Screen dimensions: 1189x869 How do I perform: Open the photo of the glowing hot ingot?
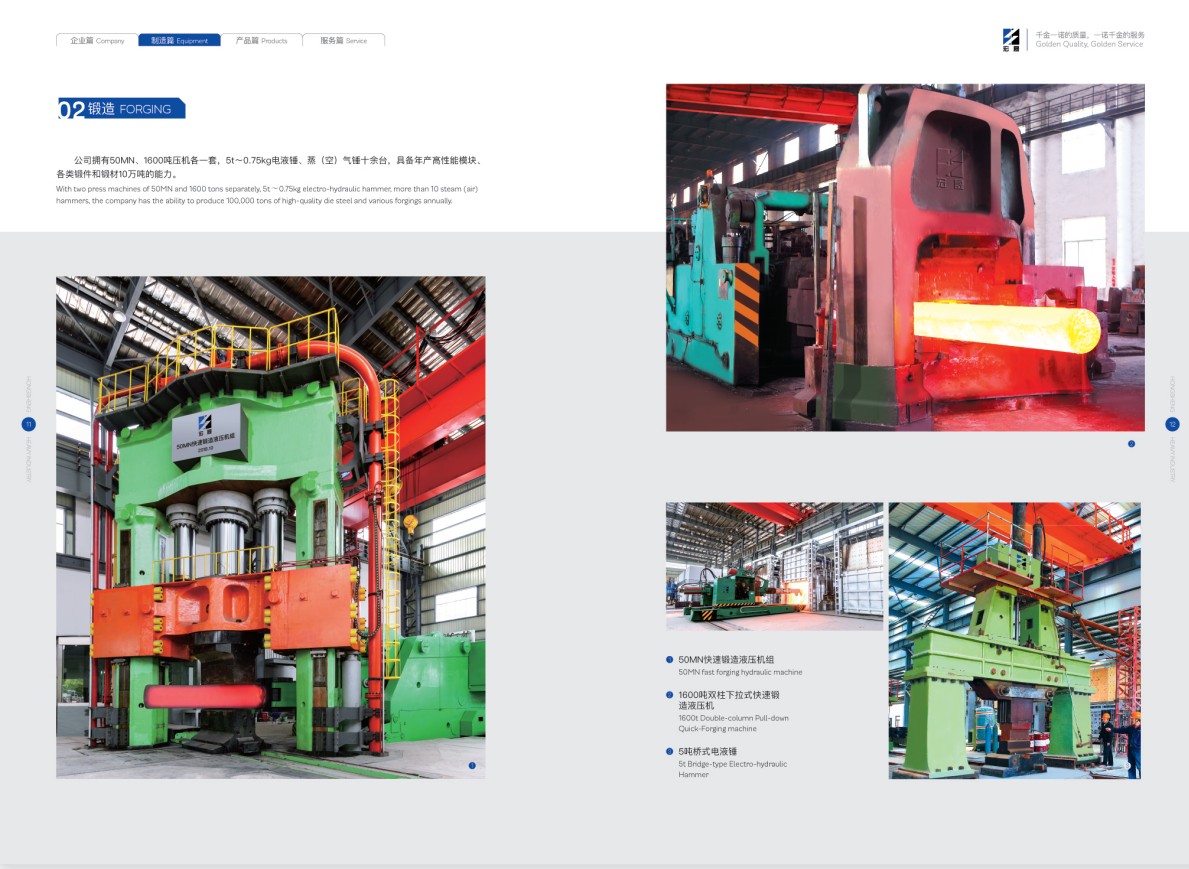[905, 257]
